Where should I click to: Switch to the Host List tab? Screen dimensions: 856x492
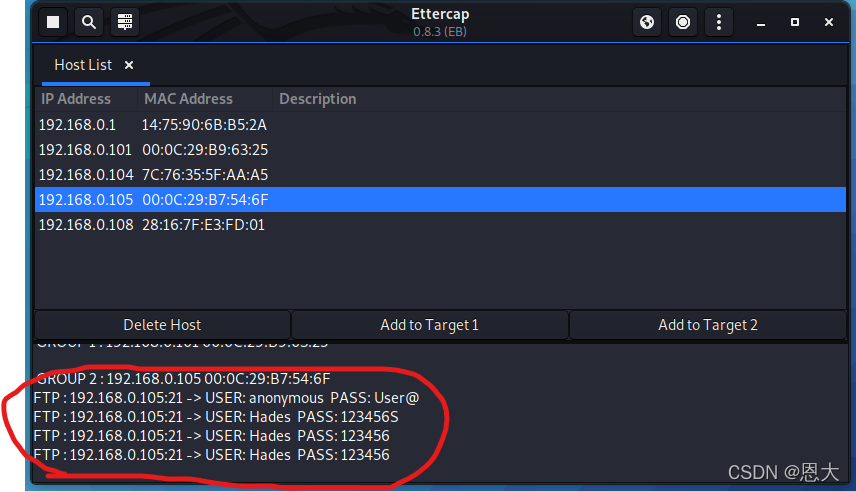[x=83, y=65]
